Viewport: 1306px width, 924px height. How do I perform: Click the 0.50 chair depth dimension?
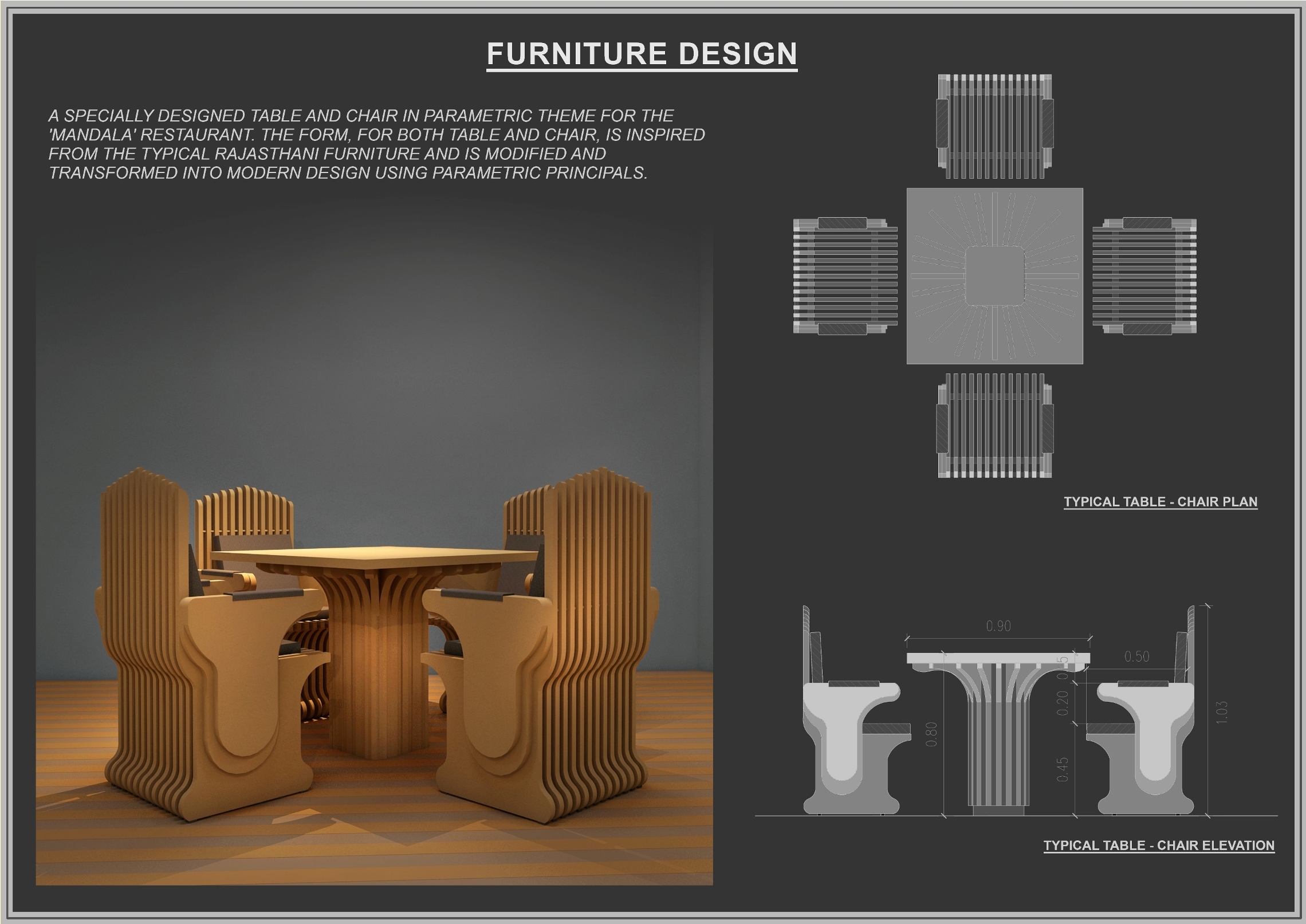point(1136,656)
